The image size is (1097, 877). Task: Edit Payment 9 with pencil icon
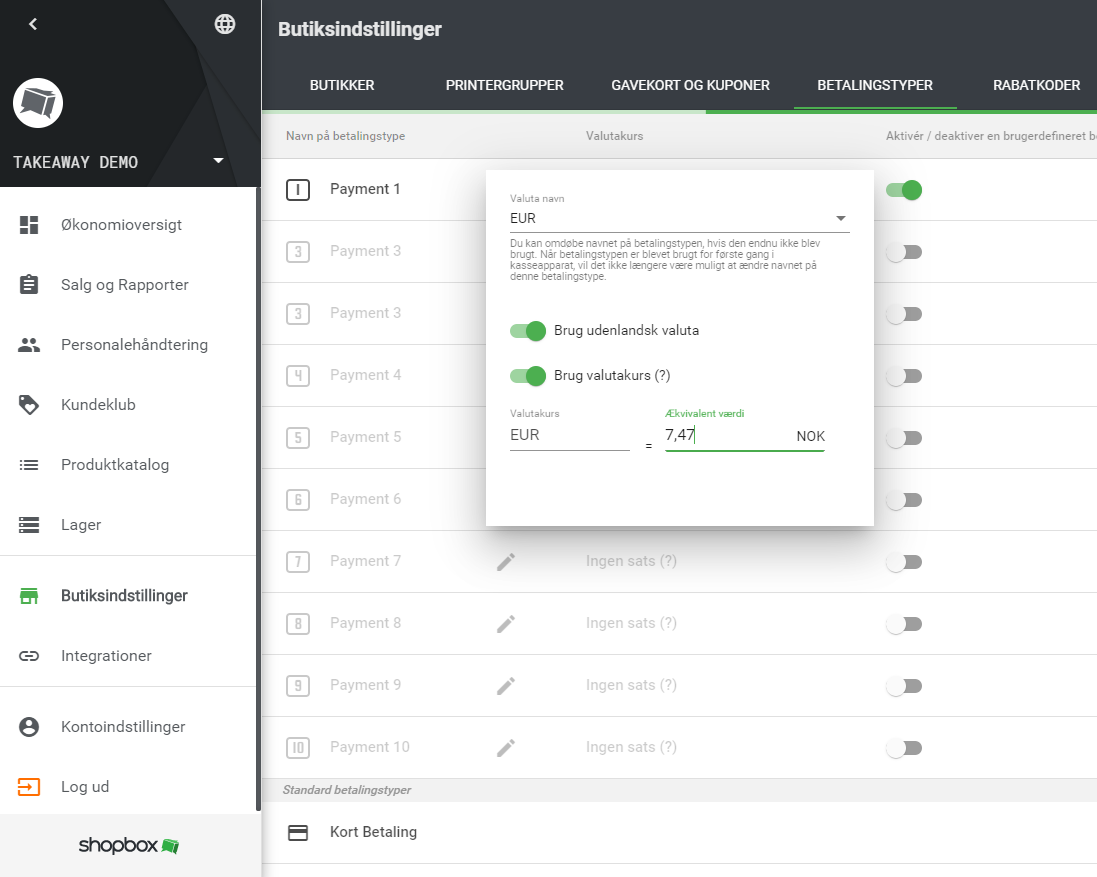506,685
